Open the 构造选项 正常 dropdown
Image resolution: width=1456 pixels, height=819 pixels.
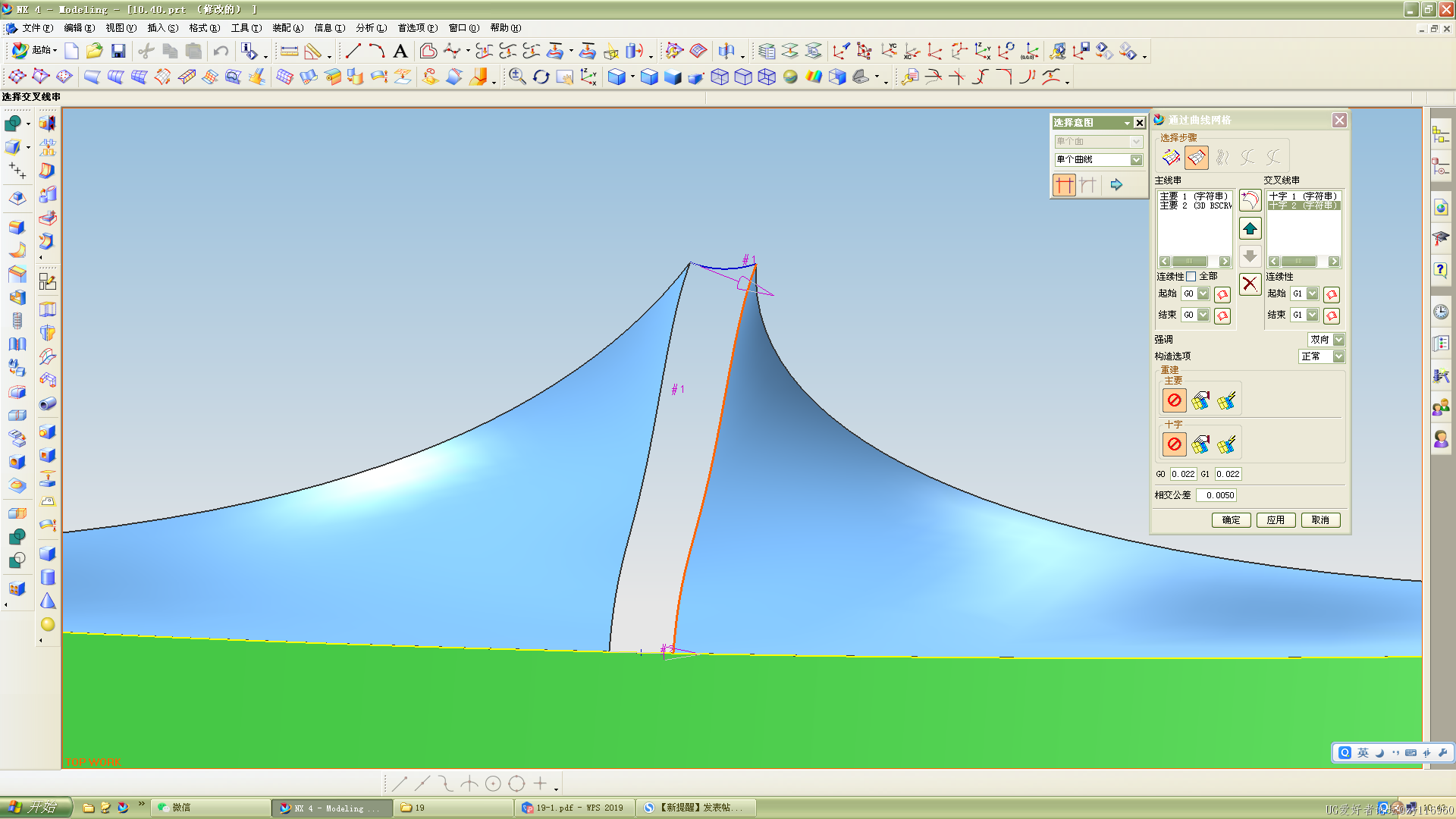point(1339,356)
